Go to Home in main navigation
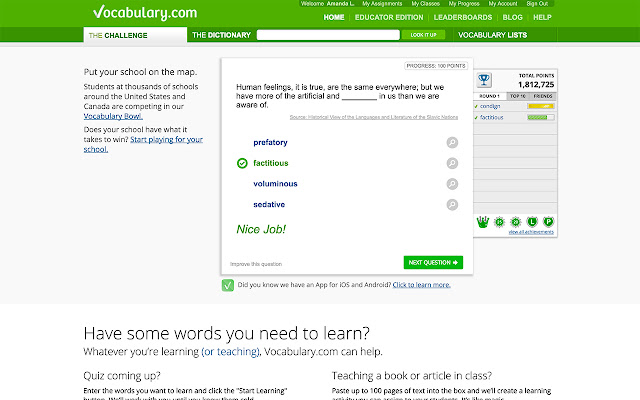Screen dimensions: 640x400 (x=334, y=18)
